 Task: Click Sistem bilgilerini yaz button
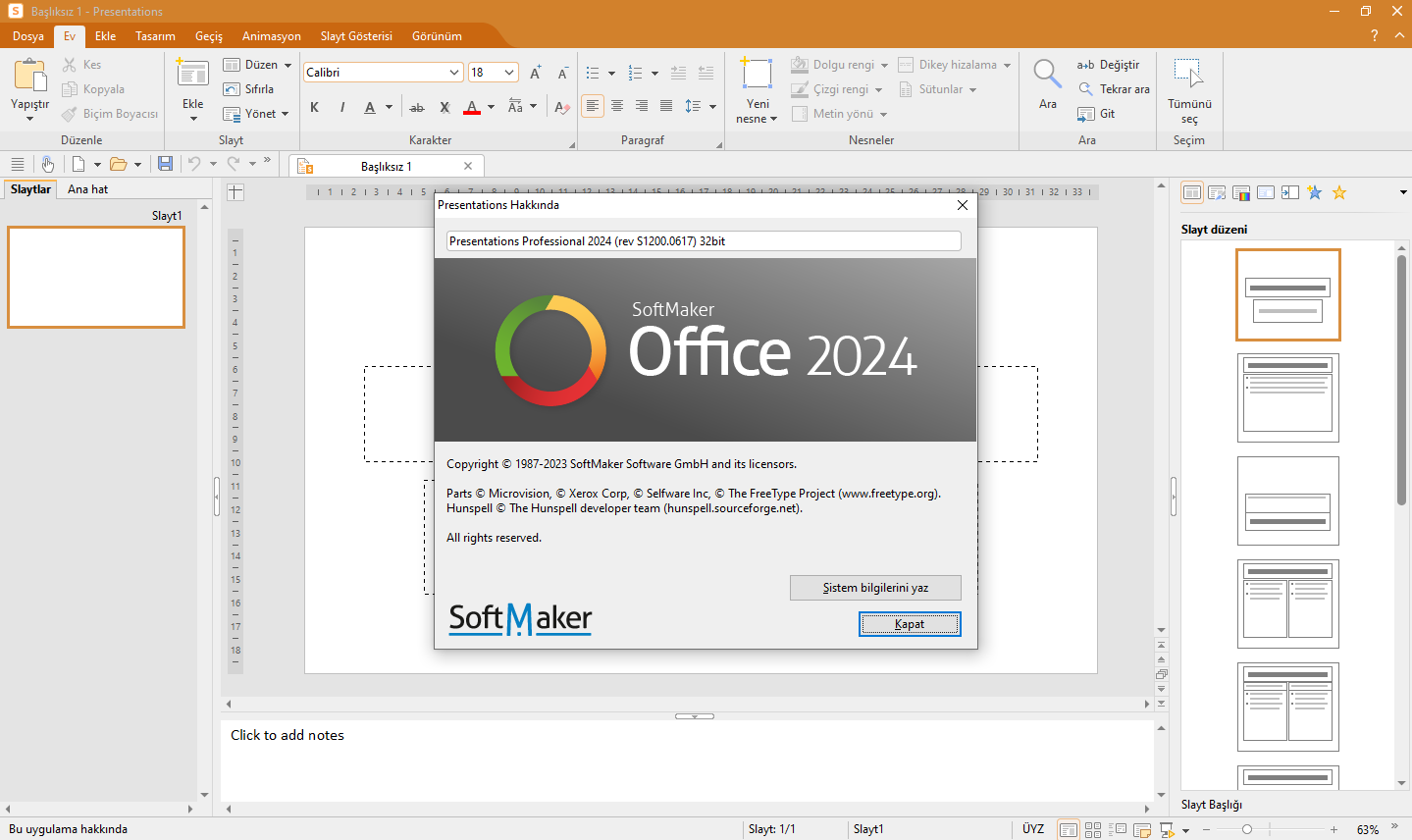[875, 588]
